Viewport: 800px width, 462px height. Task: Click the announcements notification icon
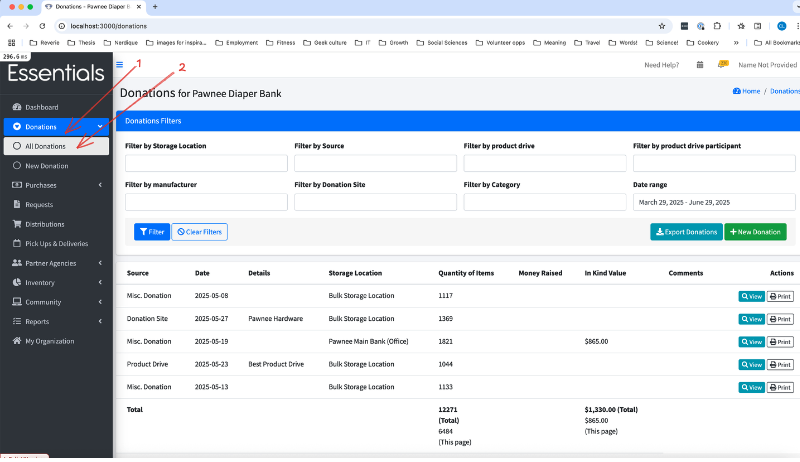[x=722, y=64]
